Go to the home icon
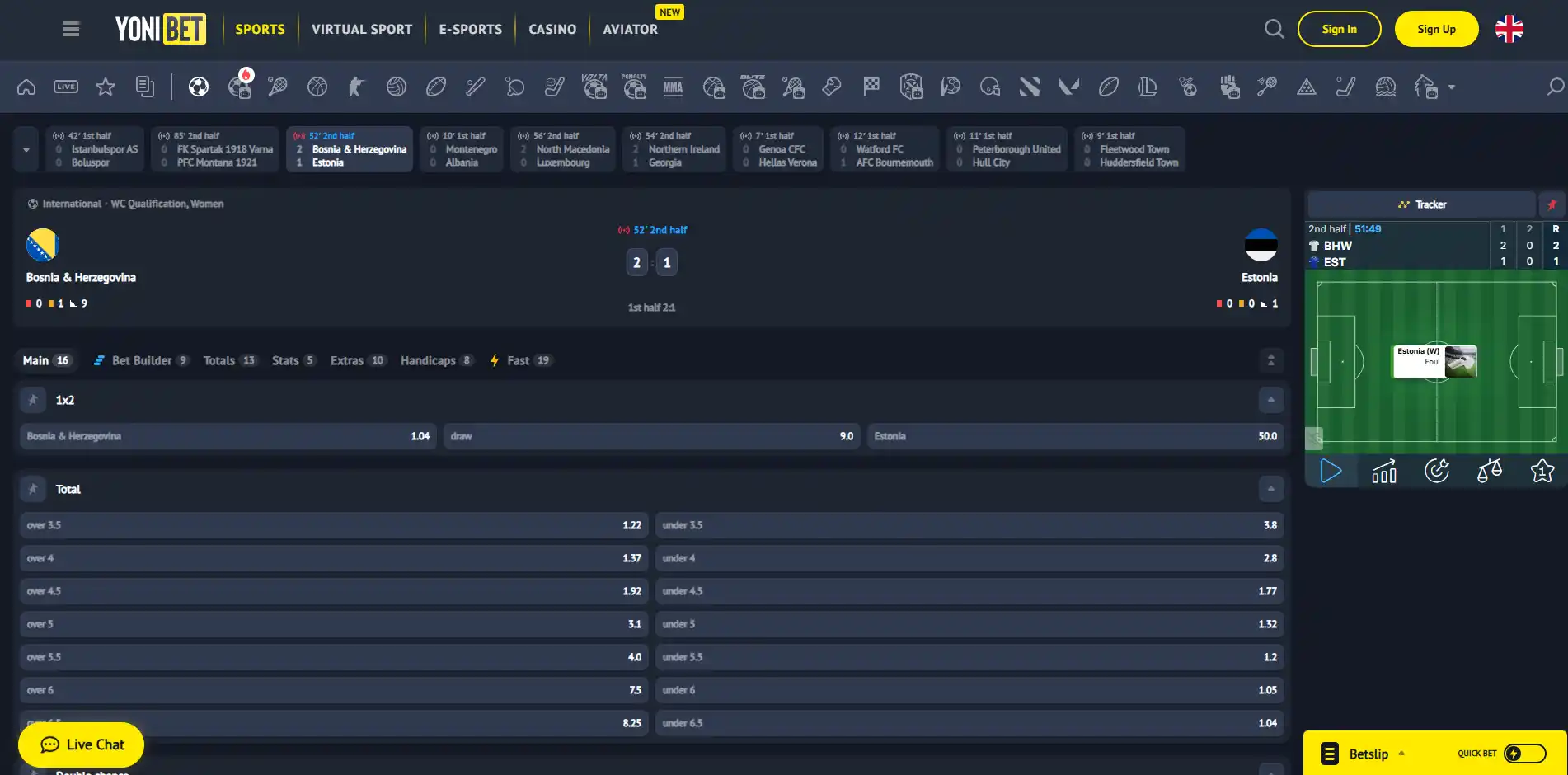Image resolution: width=1568 pixels, height=775 pixels. [x=26, y=87]
